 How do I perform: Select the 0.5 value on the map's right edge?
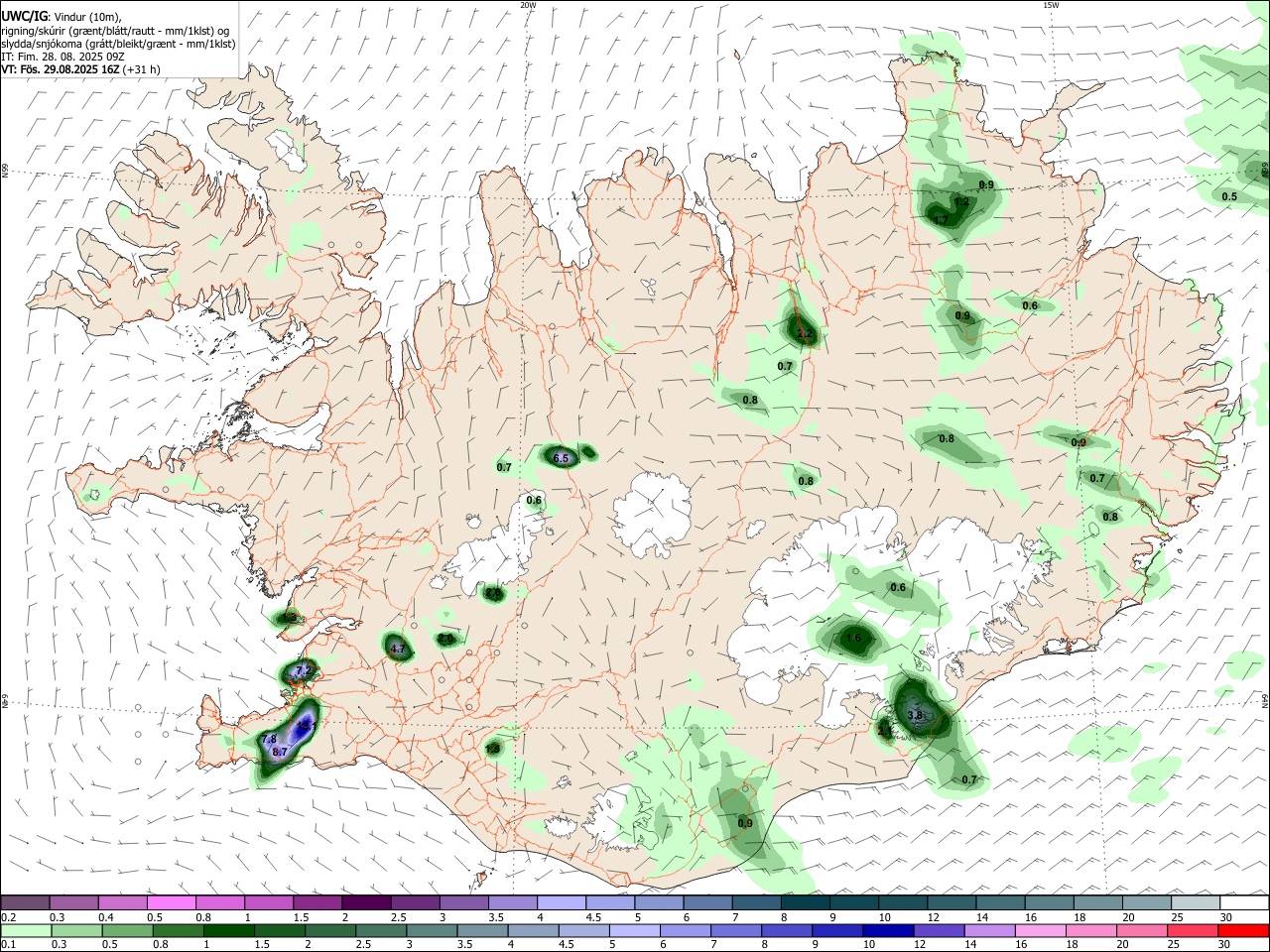click(1229, 196)
